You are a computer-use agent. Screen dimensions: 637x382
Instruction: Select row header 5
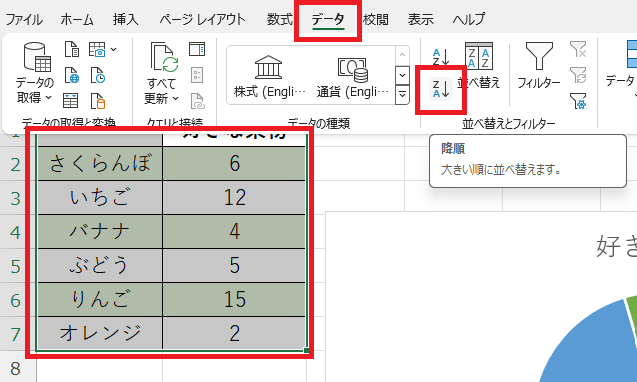pyautogui.click(x=15, y=266)
